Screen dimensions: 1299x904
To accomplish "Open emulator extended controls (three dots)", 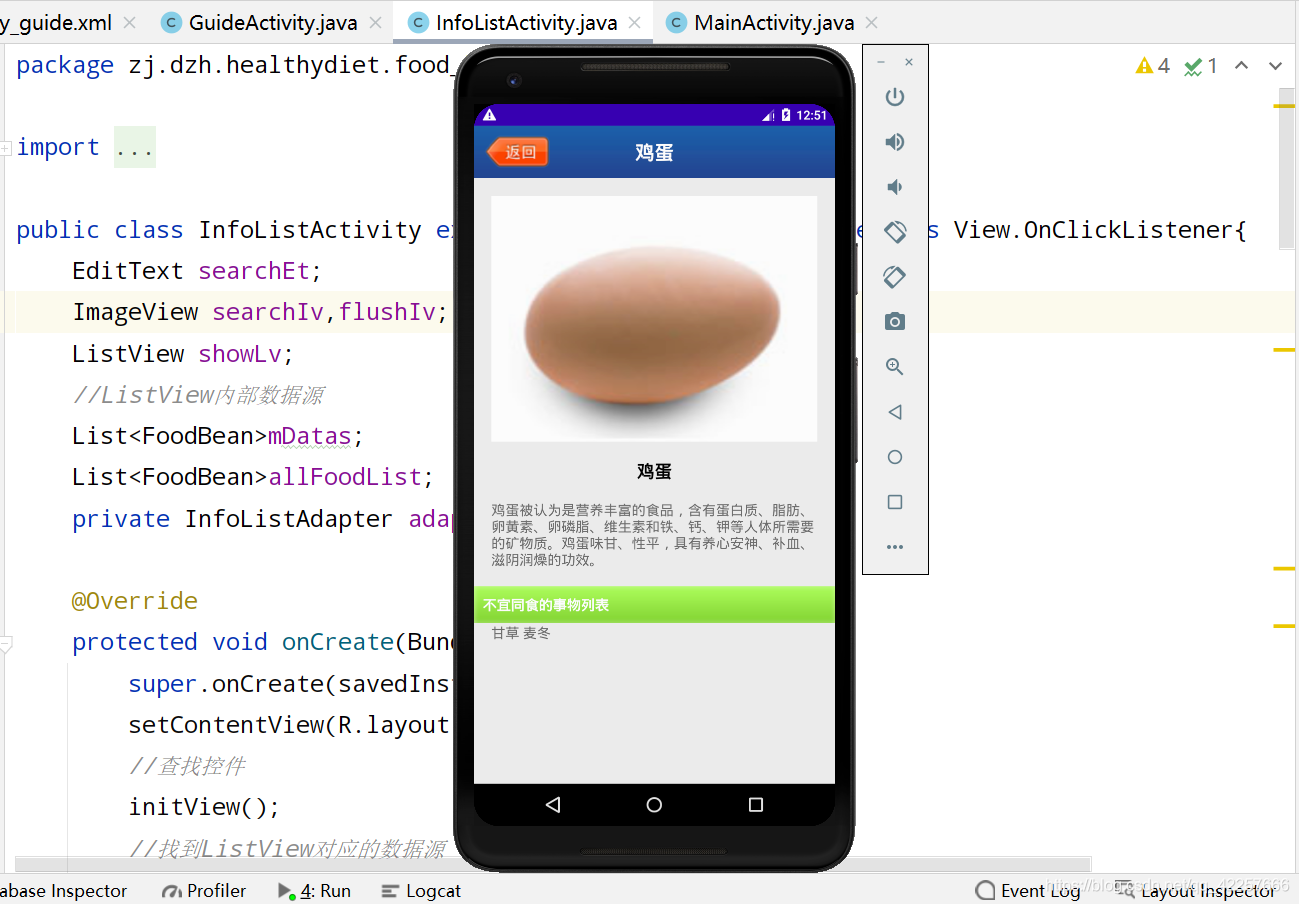I will pyautogui.click(x=895, y=547).
